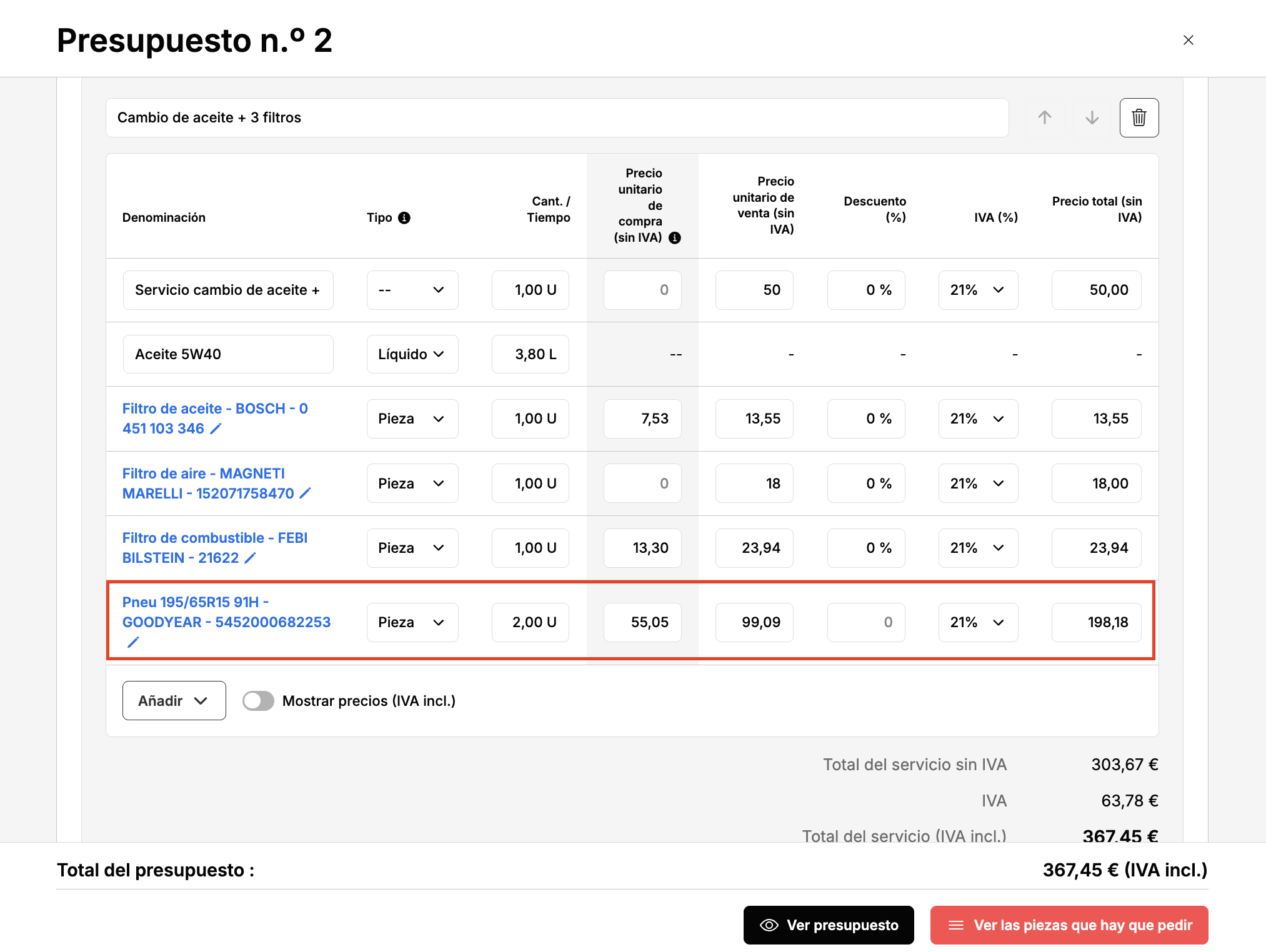Click the purchase price 7,53 field
The image size is (1266, 952).
coord(642,419)
